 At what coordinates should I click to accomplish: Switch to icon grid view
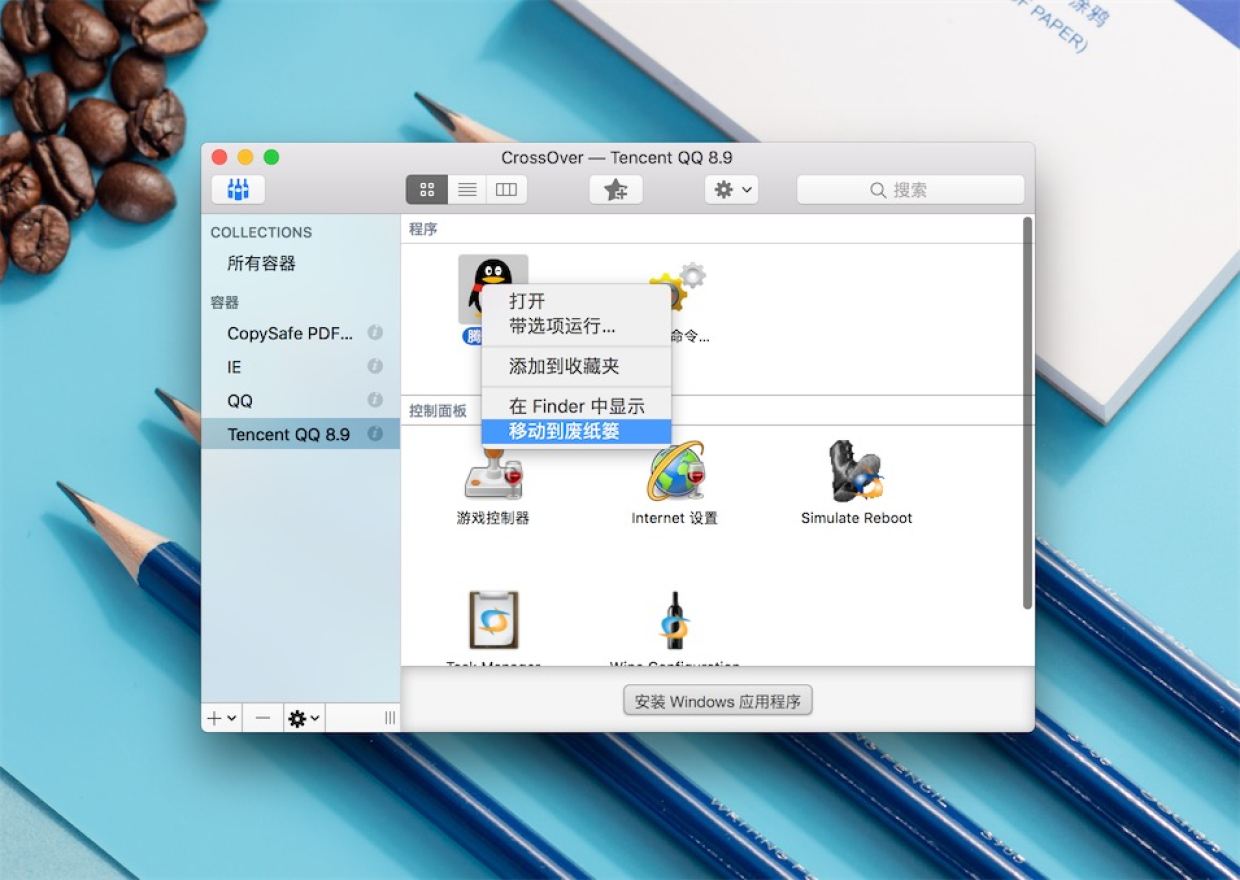tap(427, 189)
